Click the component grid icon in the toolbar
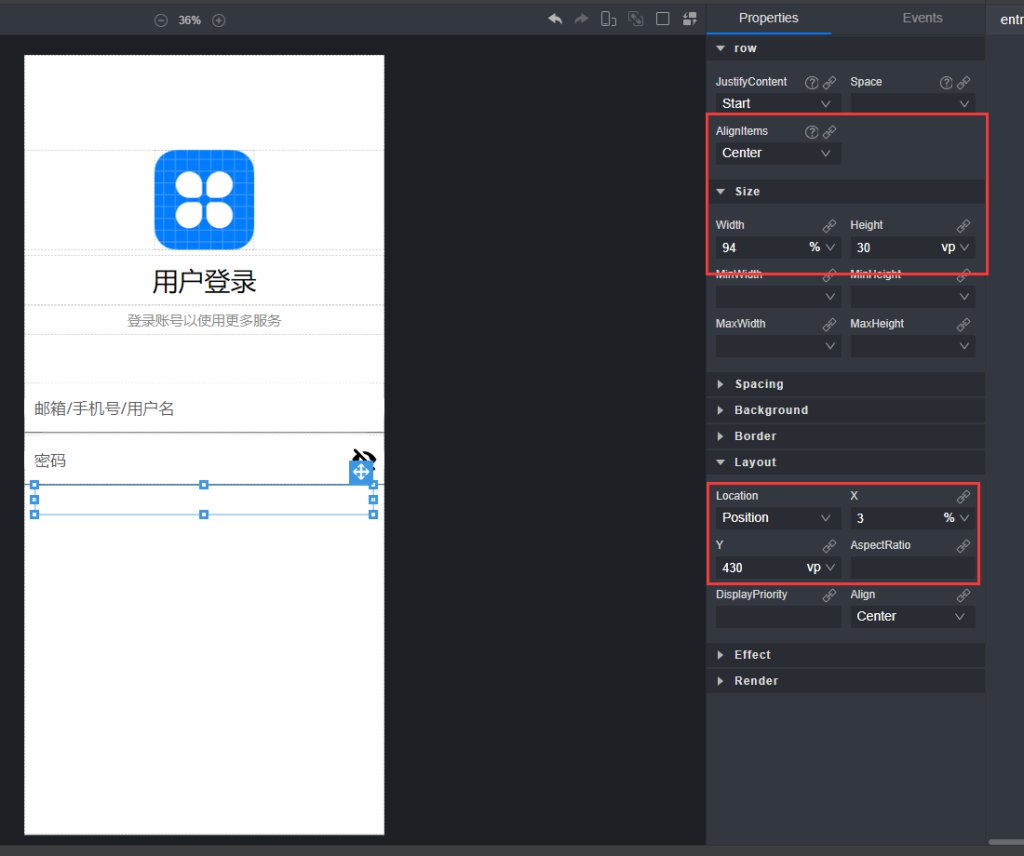 (x=689, y=19)
